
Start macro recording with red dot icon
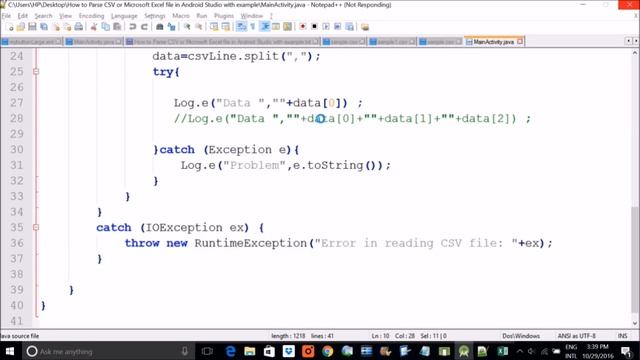302,27
